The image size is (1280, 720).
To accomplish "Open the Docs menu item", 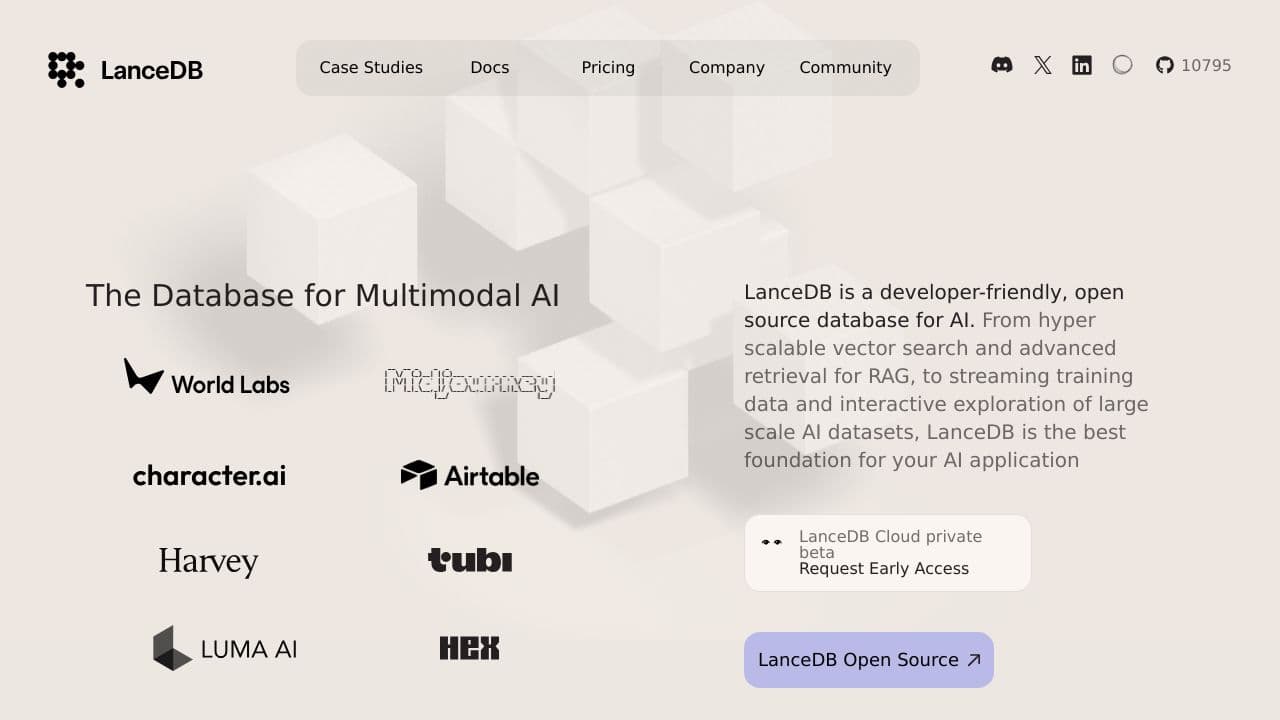I will tap(490, 68).
